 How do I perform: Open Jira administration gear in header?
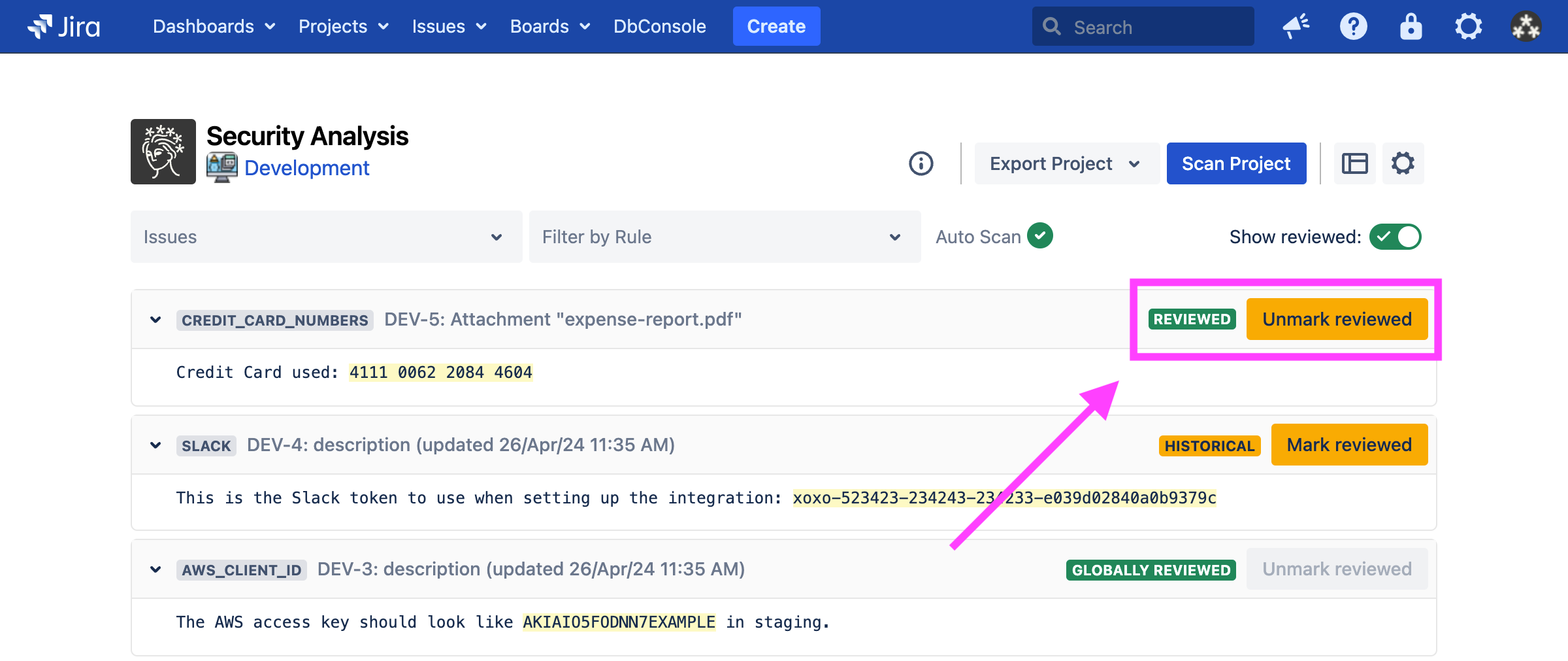1468,27
